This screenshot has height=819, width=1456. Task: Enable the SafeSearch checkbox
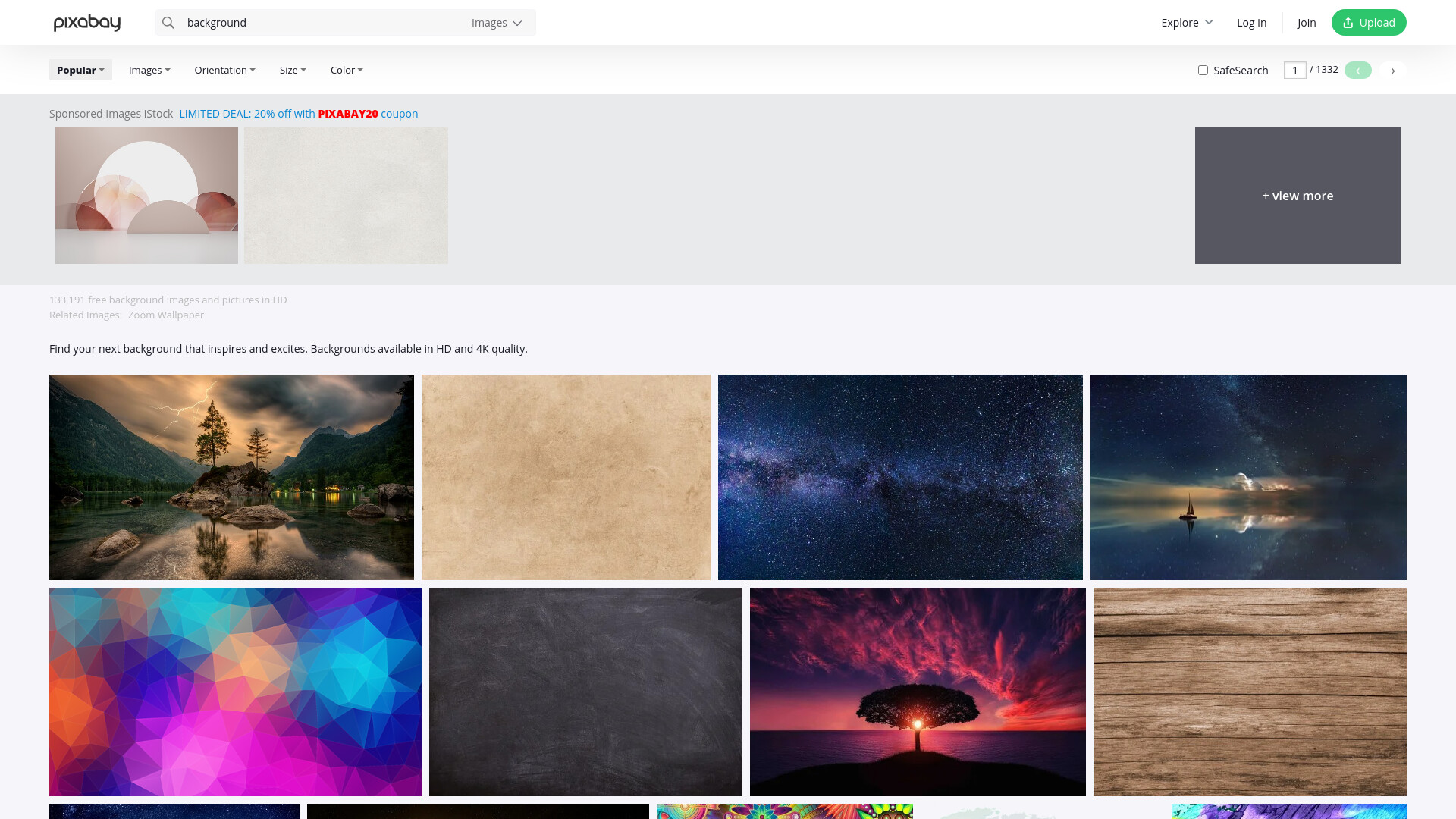tap(1203, 71)
